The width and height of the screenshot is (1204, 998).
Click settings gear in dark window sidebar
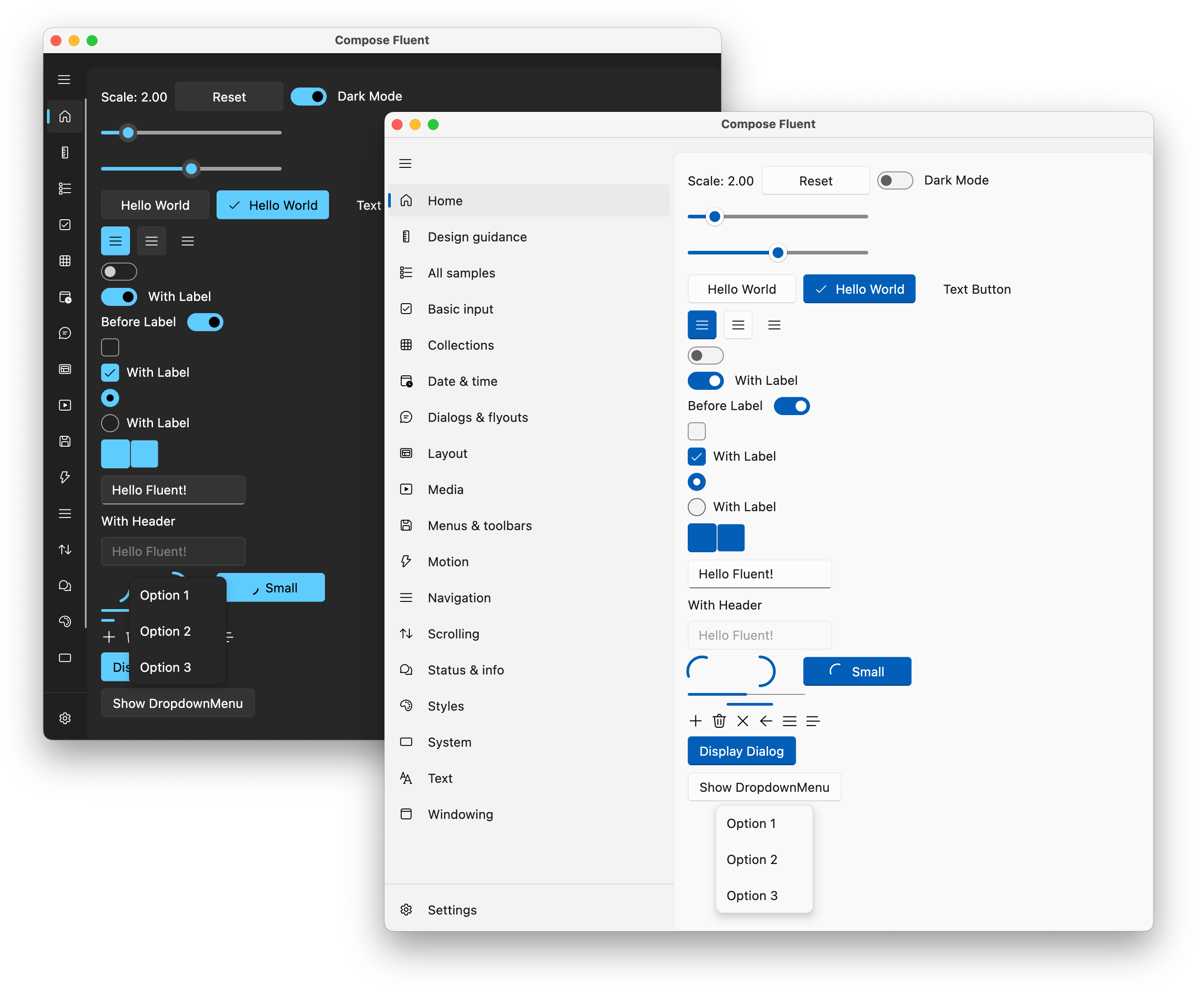[x=65, y=718]
